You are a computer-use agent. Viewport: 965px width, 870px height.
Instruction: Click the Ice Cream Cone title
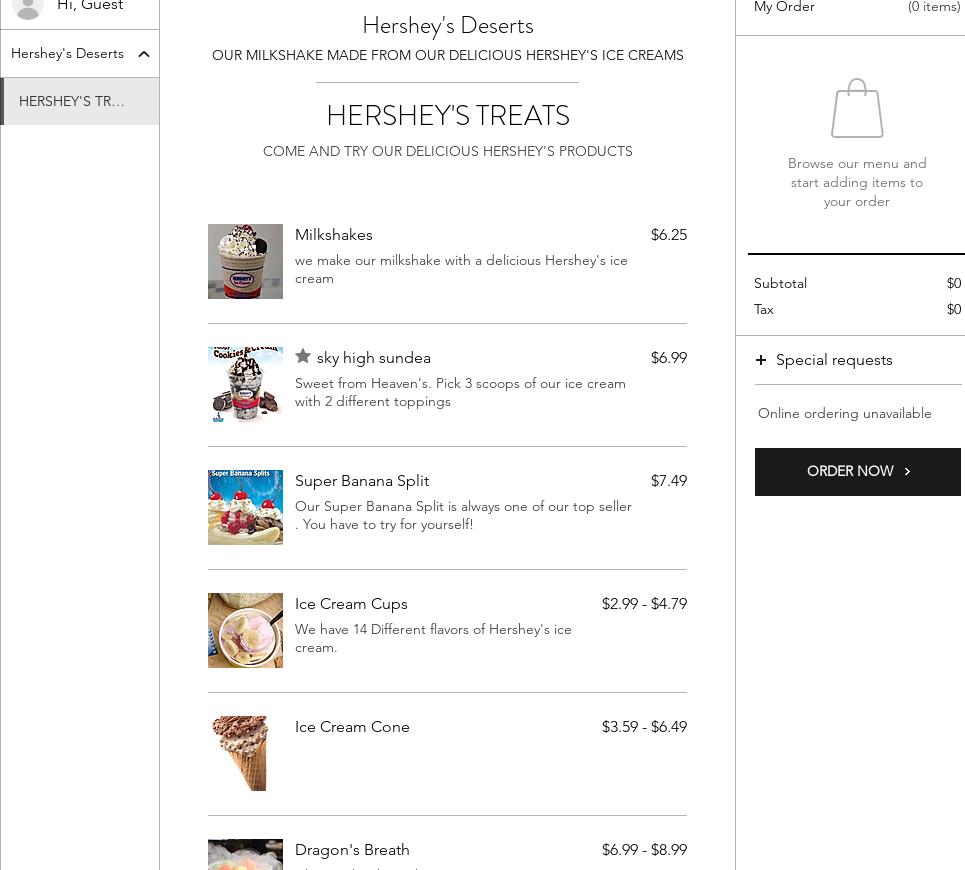tap(352, 727)
